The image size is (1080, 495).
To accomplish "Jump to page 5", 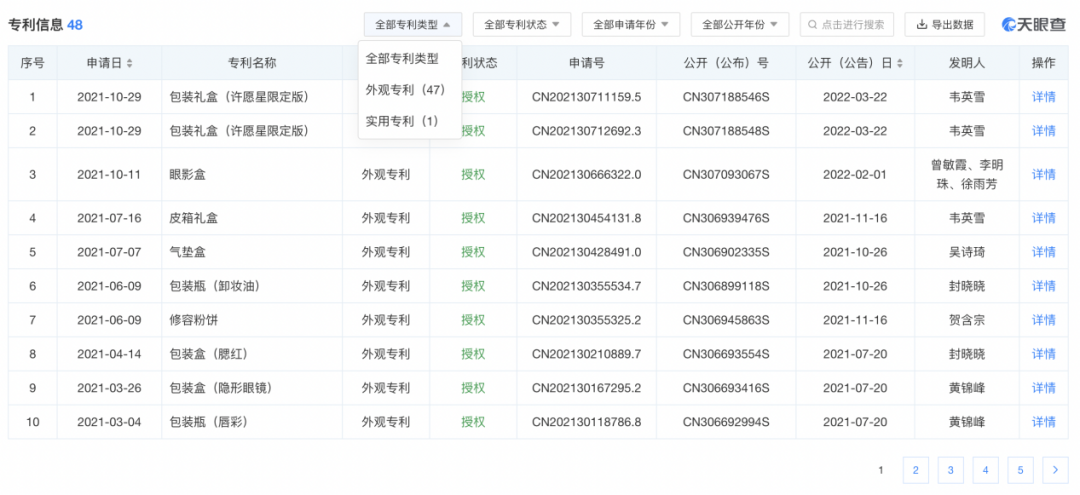I will click(x=1020, y=469).
